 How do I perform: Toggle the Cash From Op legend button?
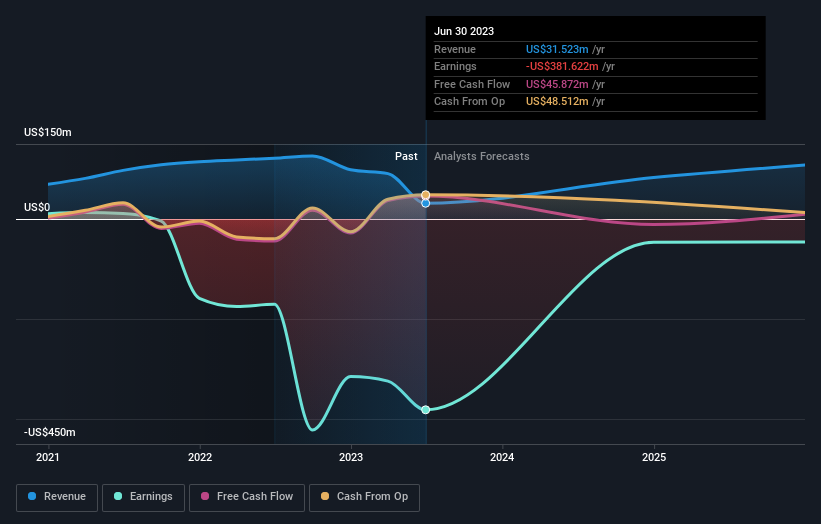click(364, 497)
